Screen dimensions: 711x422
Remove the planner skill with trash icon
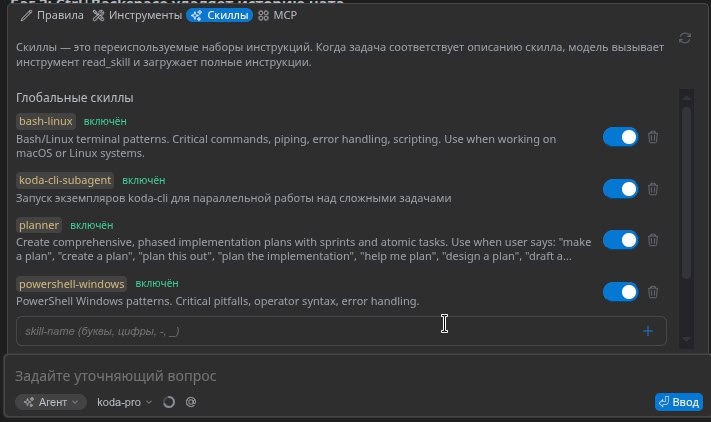[x=652, y=240]
